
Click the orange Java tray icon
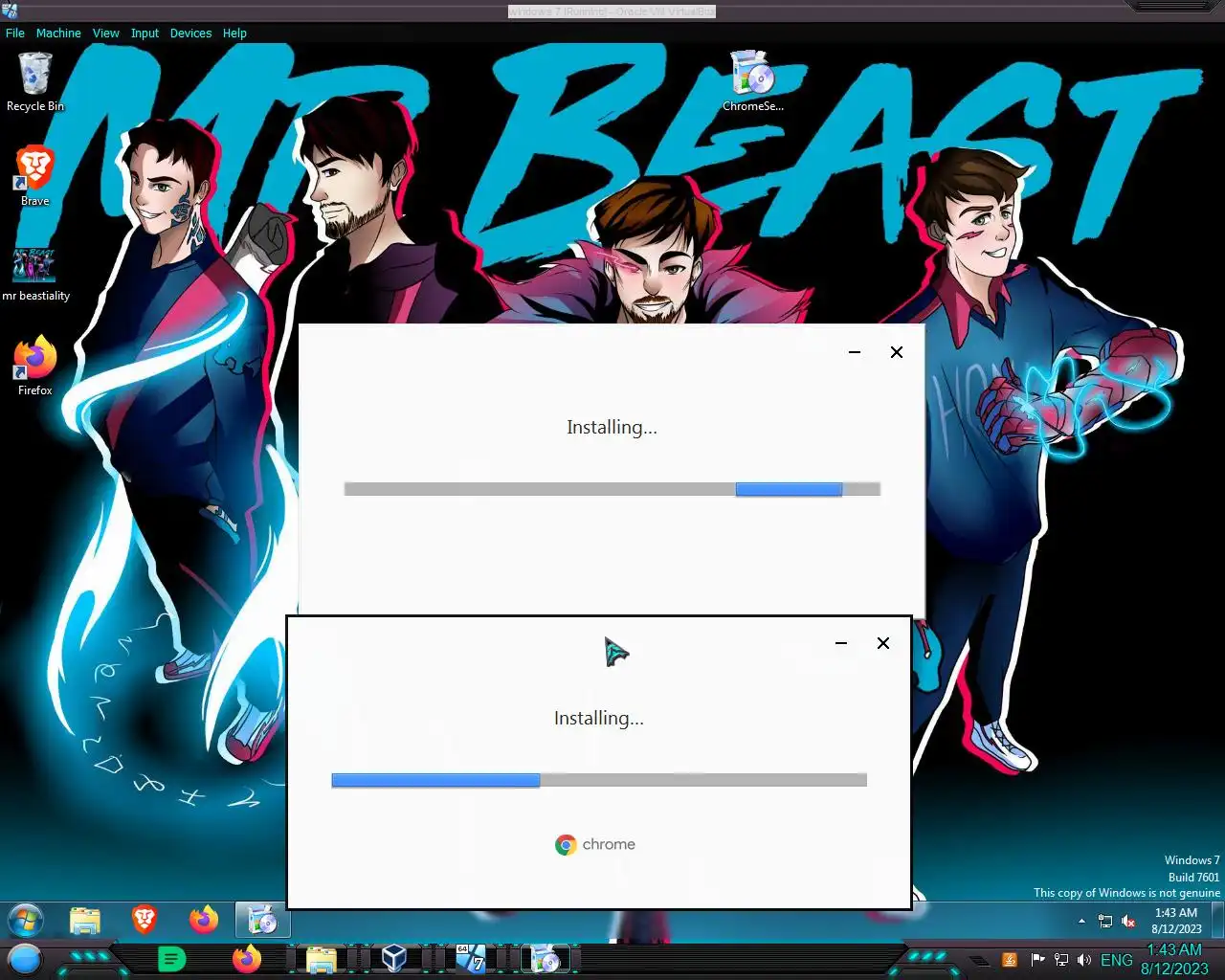1010,960
